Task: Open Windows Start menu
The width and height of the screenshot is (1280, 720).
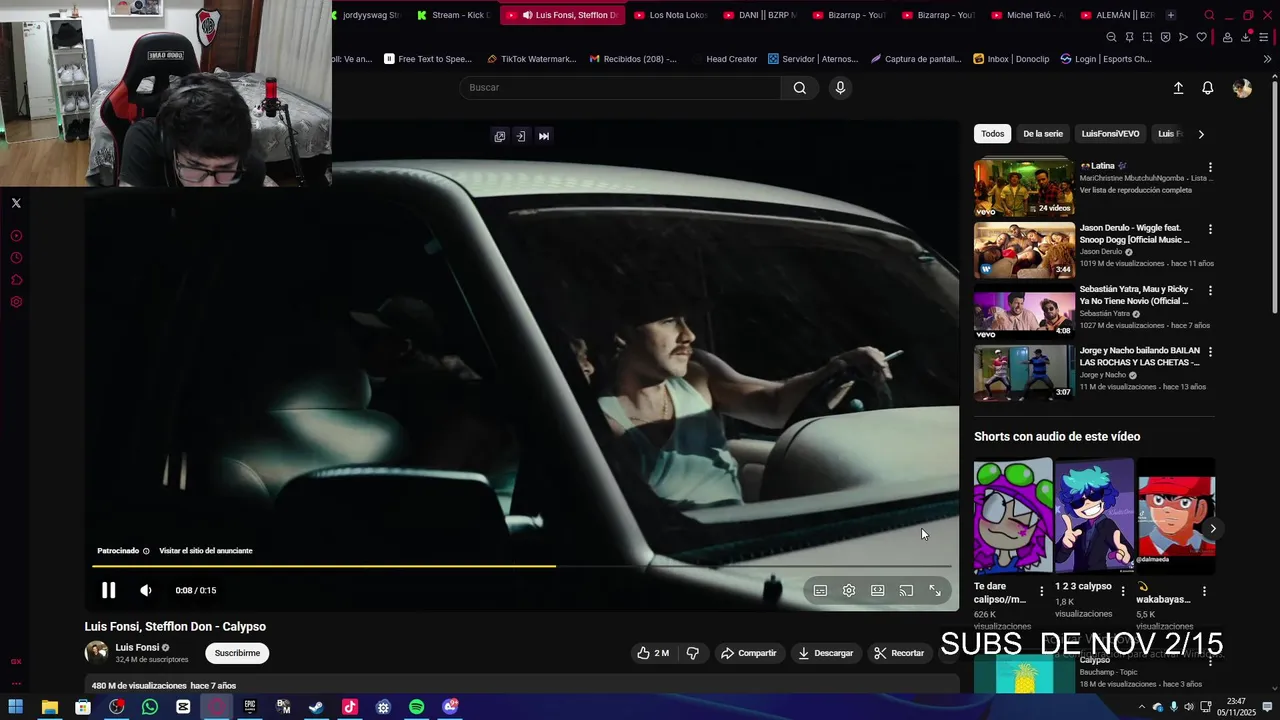Action: click(16, 707)
